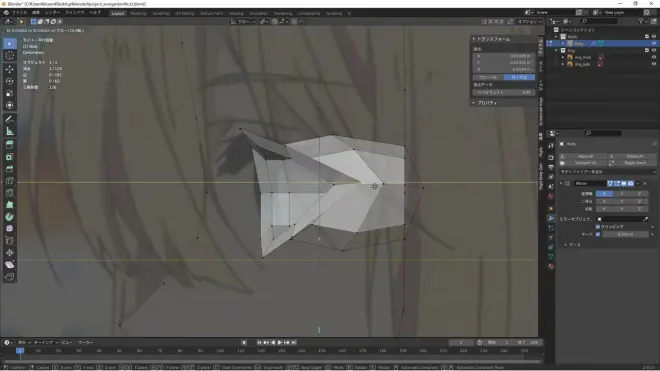This screenshot has width=660, height=371.
Task: Click the Apply All modifiers button
Action: click(583, 156)
